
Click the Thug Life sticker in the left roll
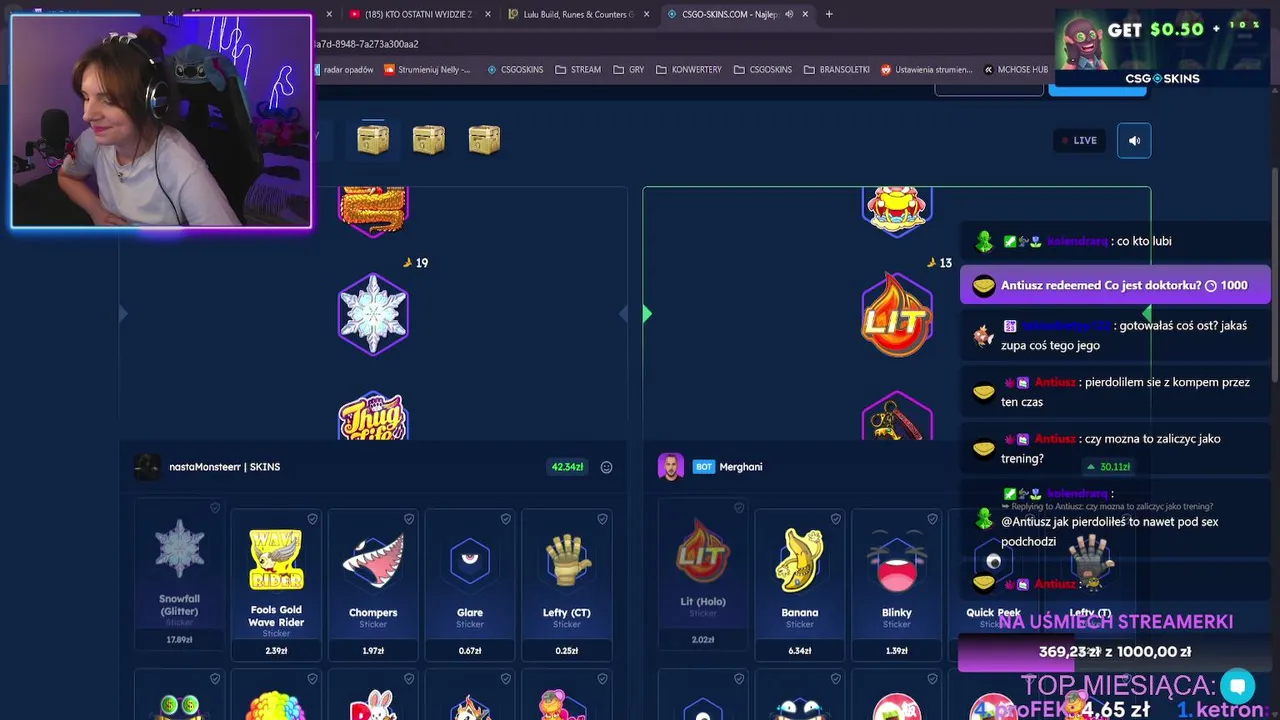coord(373,416)
